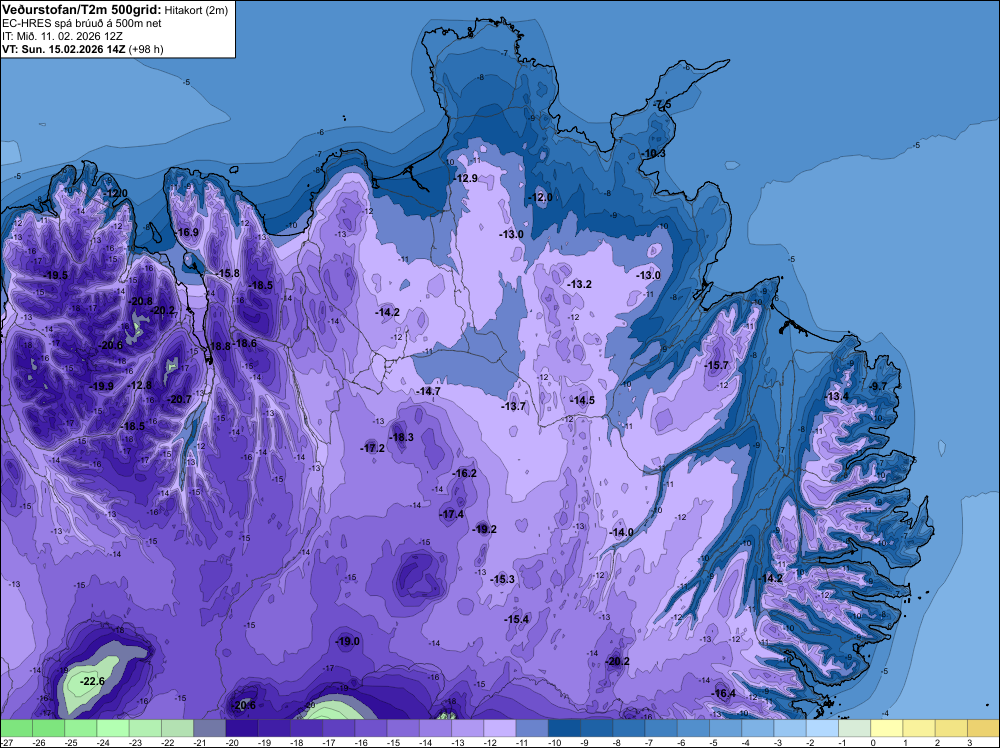
Task: Click the legend swatch labeled 3
Action: click(983, 728)
